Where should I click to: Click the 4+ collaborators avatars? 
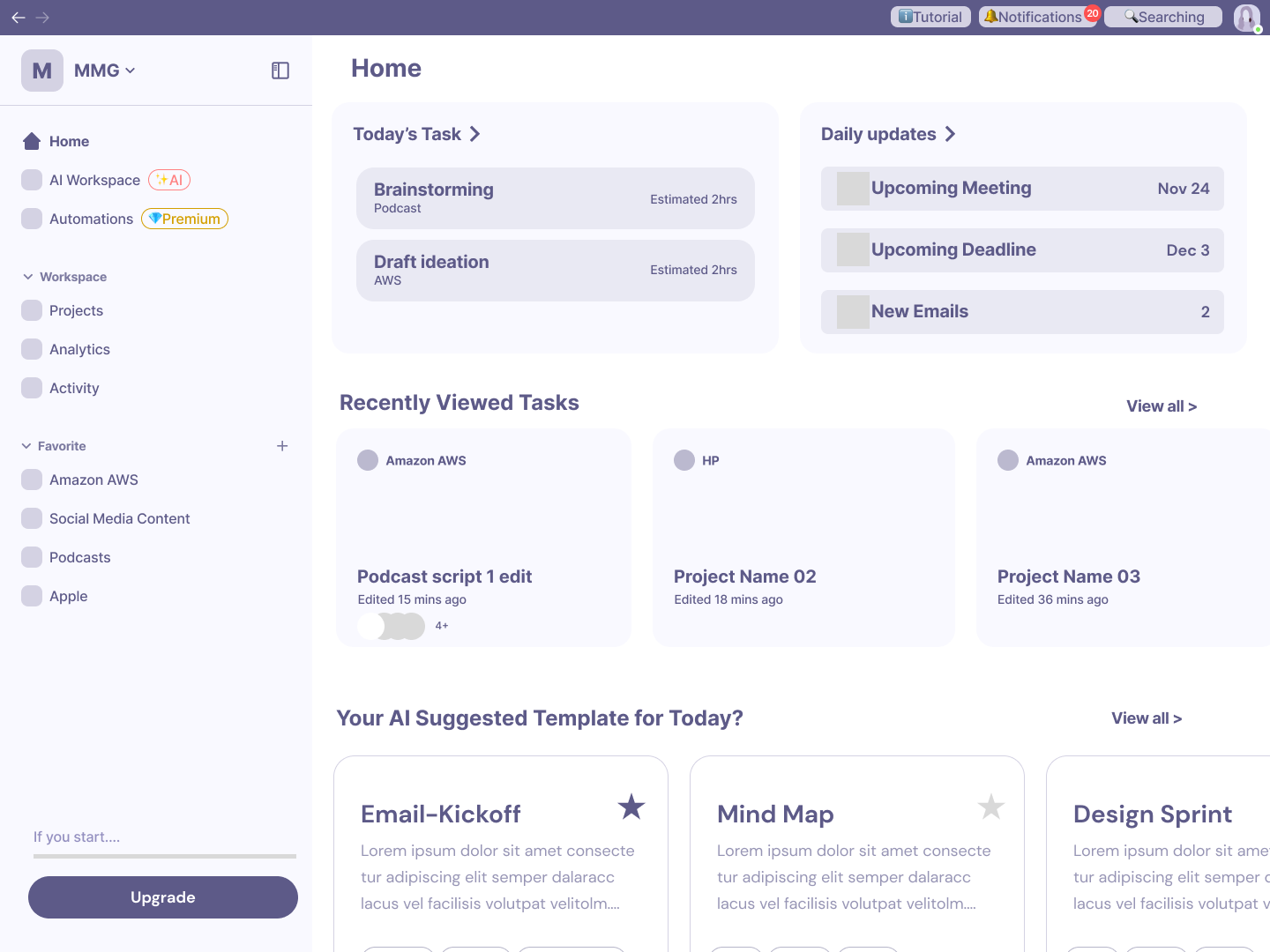click(403, 626)
